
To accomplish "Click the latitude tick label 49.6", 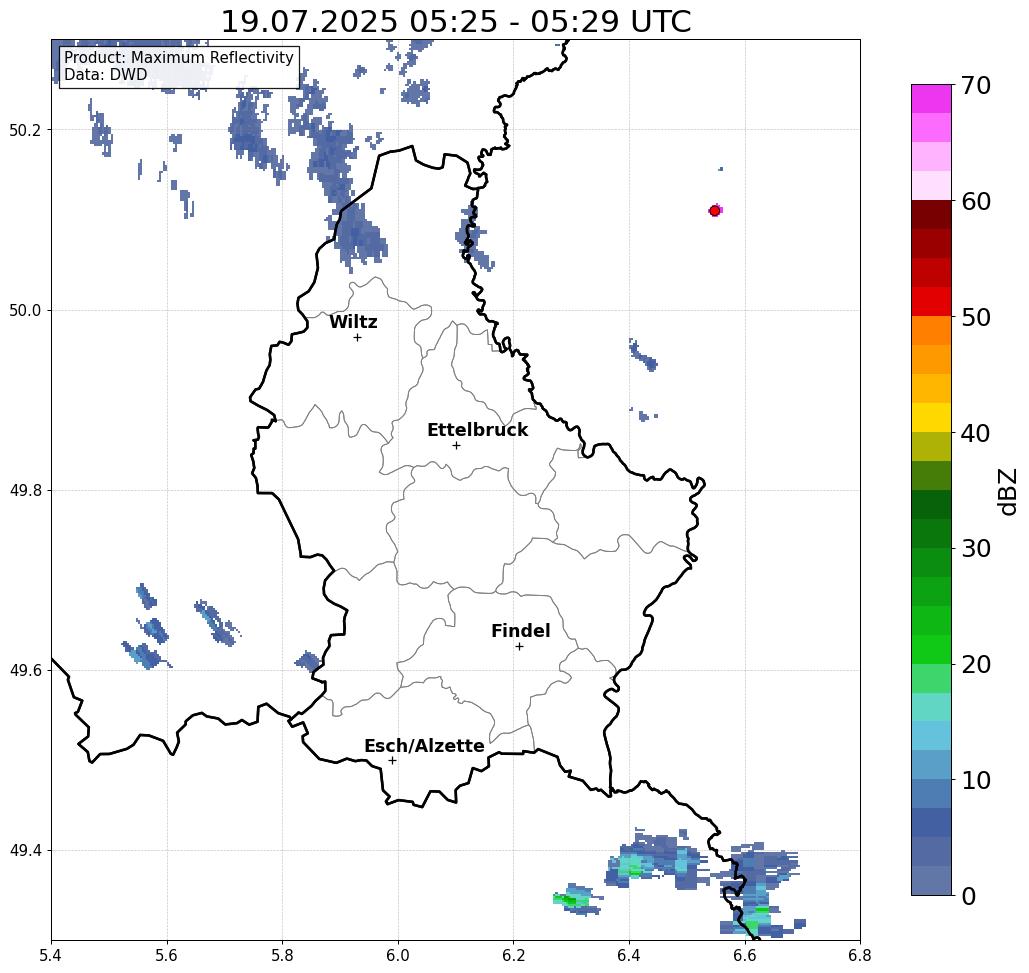I will point(25,671).
